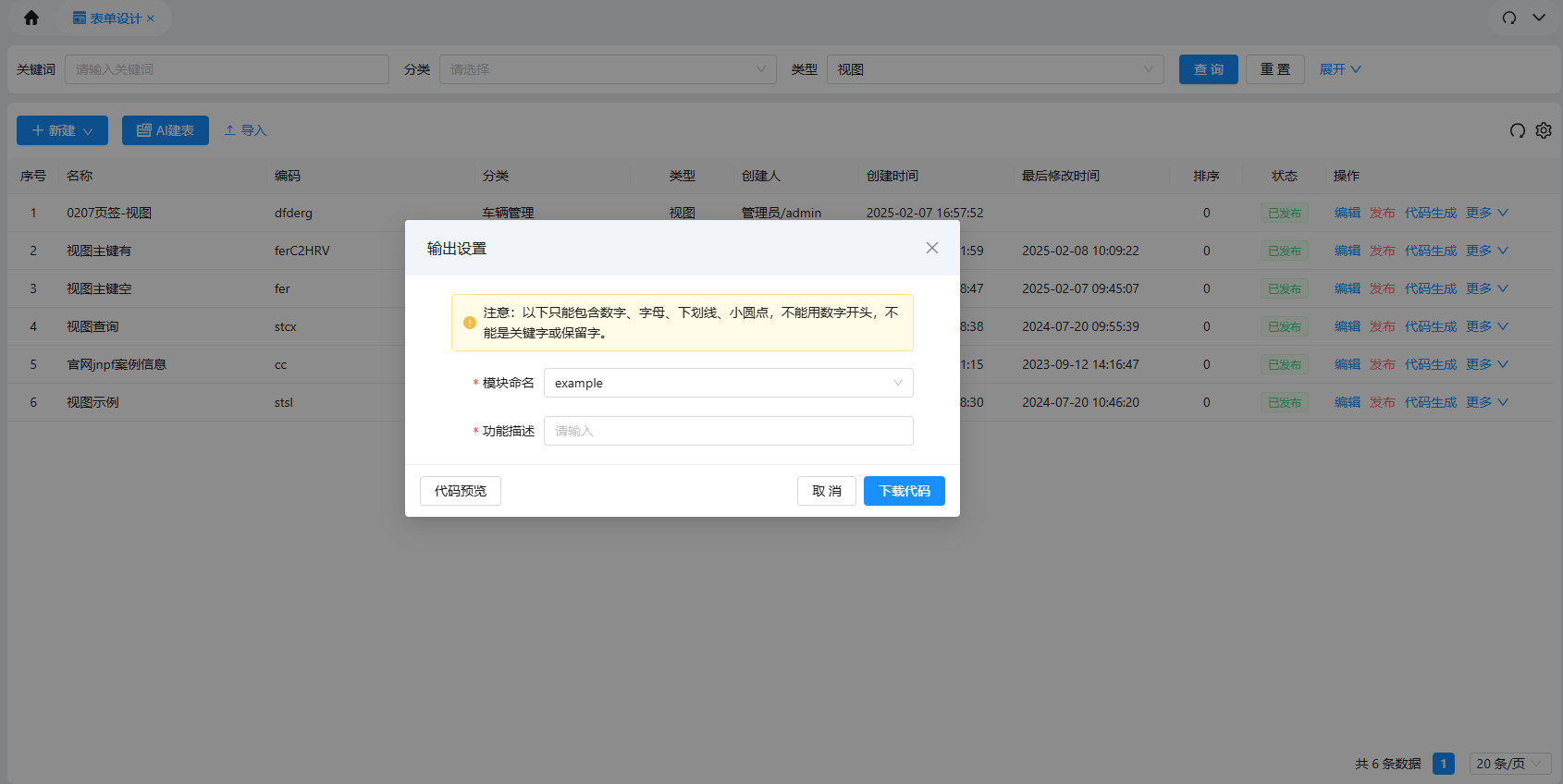This screenshot has width=1563, height=784.
Task: Focus the 功能描述 input field
Action: pyautogui.click(x=728, y=431)
